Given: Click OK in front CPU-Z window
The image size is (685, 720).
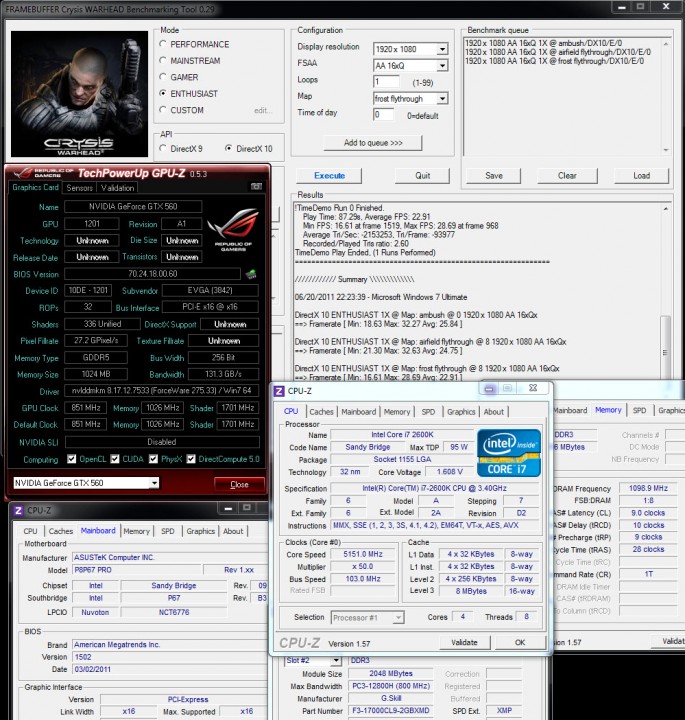Looking at the screenshot, I should click(x=520, y=642).
